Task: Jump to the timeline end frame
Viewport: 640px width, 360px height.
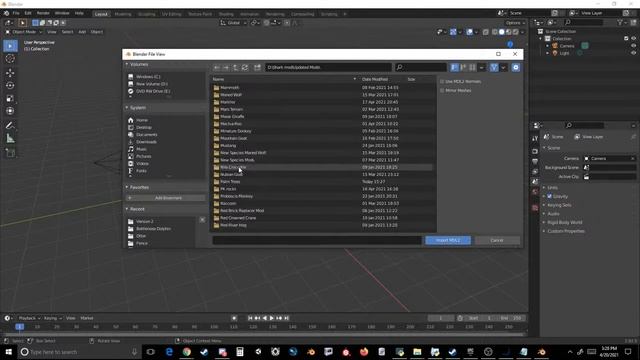Action: click(287, 318)
